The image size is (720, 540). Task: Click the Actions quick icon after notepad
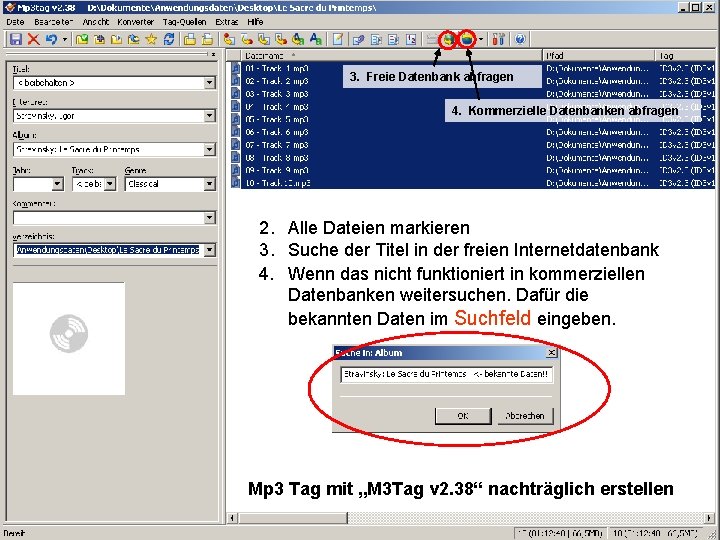359,39
